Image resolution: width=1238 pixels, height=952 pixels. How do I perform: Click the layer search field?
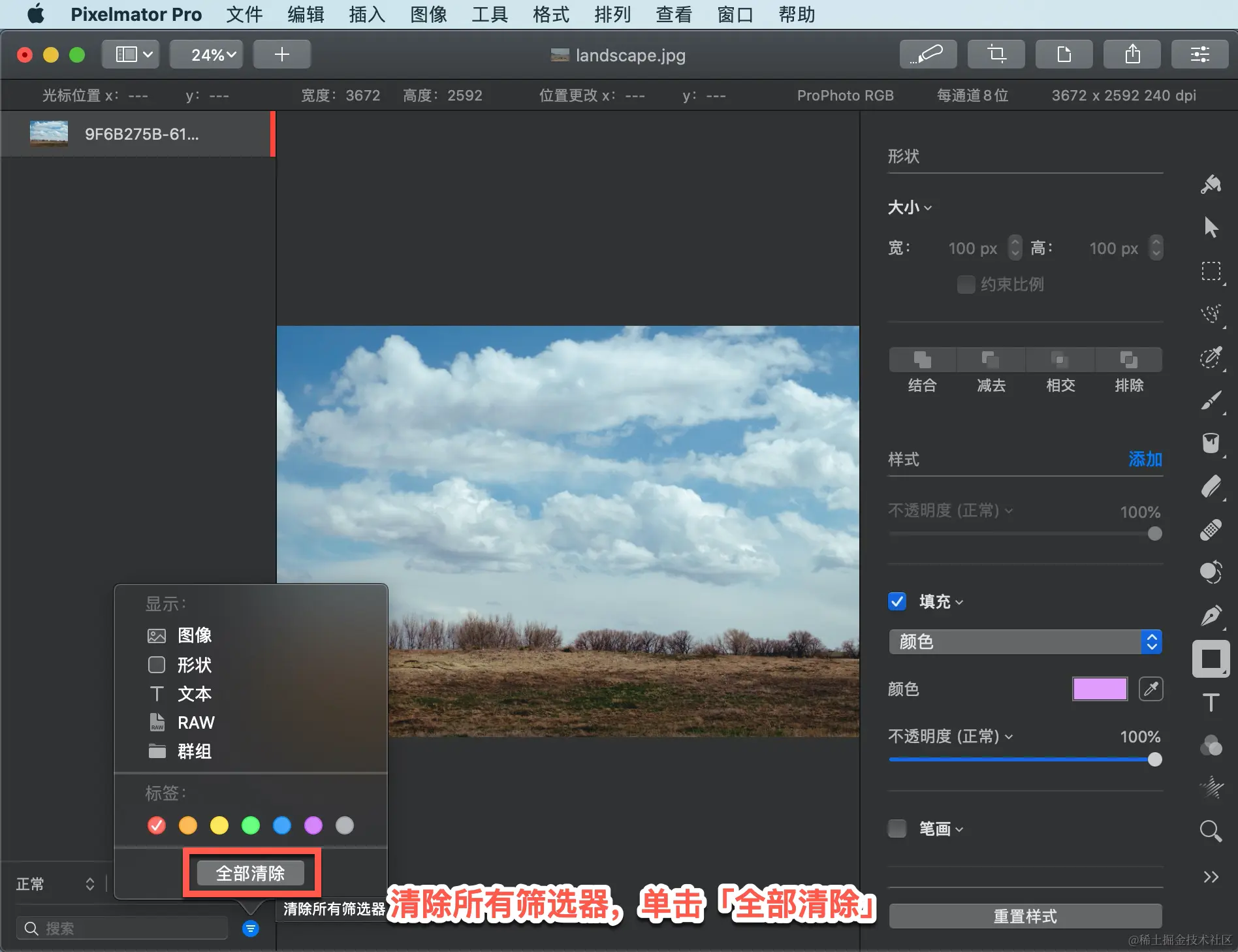122,928
